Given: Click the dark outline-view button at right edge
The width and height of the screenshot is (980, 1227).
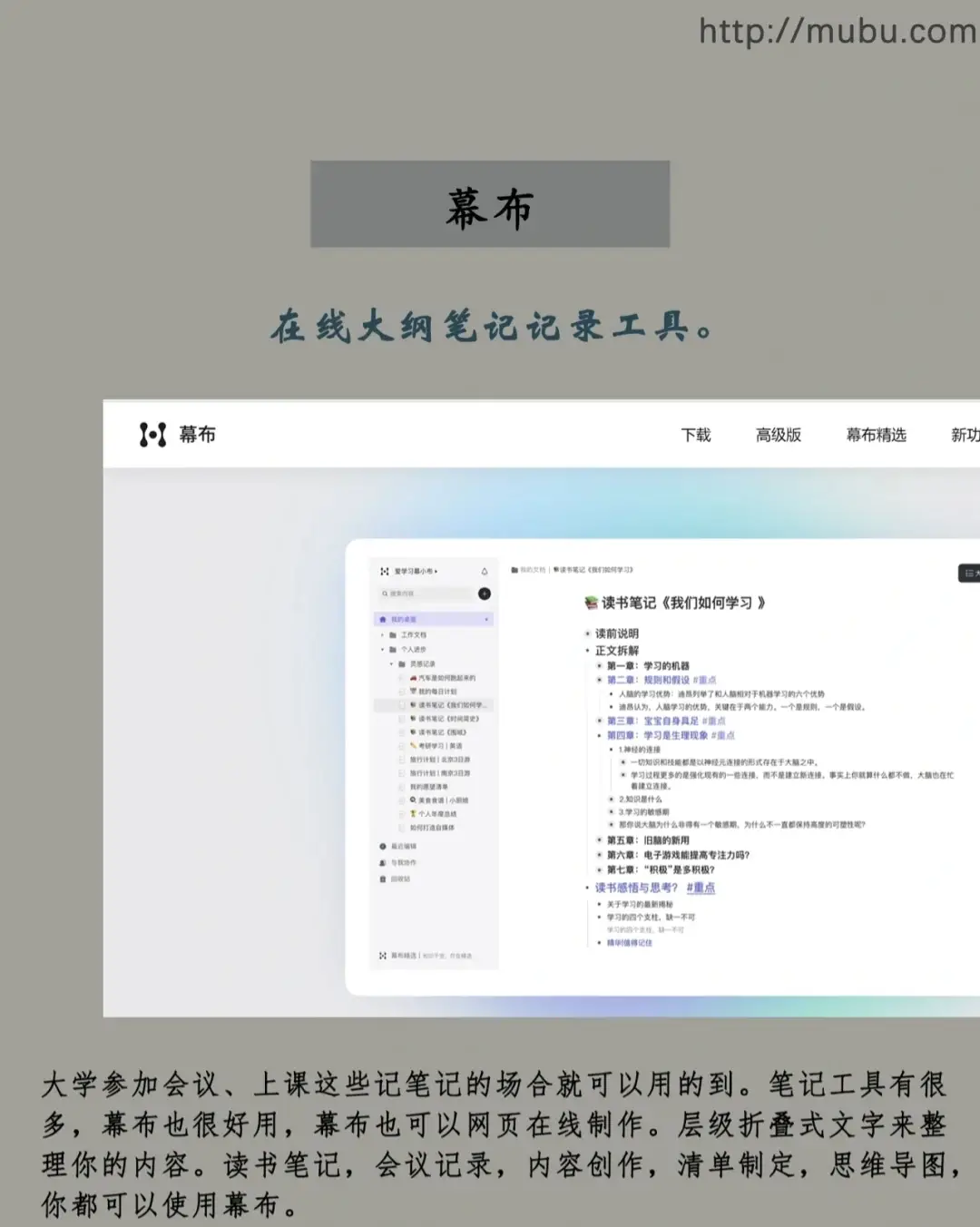Looking at the screenshot, I should coord(970,574).
